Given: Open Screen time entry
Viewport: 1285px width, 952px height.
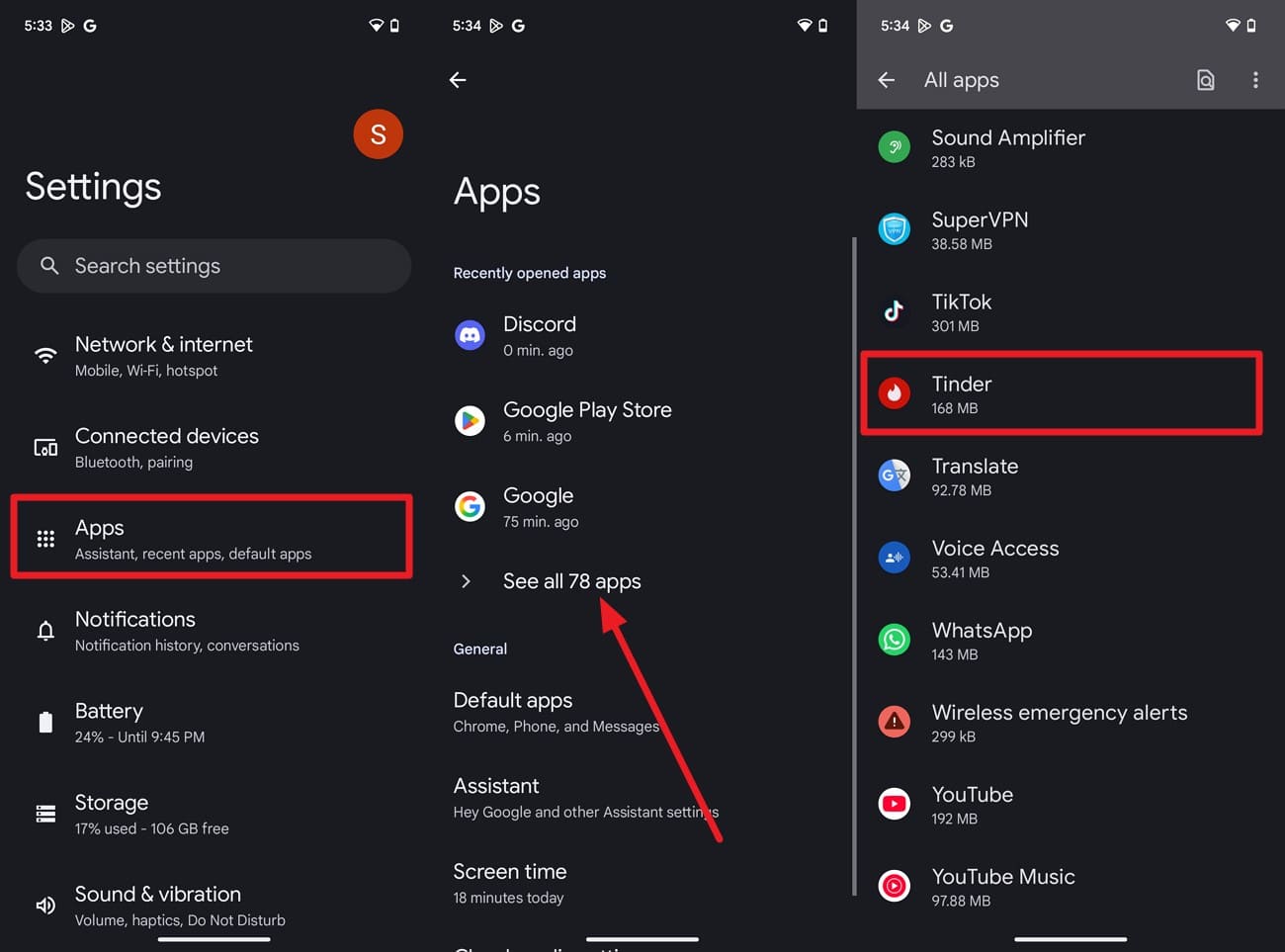Looking at the screenshot, I should [x=510, y=884].
